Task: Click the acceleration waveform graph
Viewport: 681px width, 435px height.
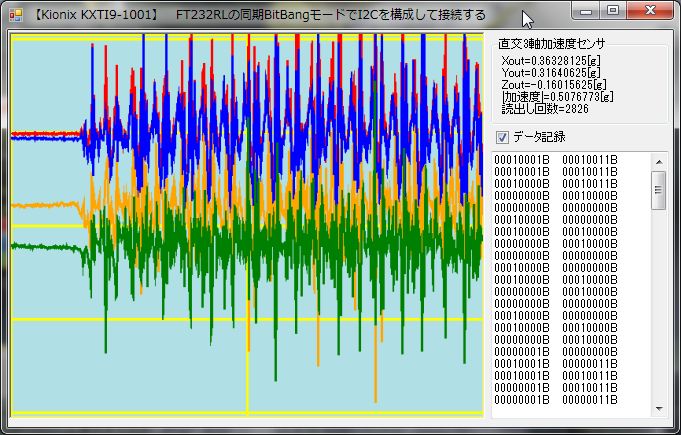Action: pyautogui.click(x=247, y=225)
